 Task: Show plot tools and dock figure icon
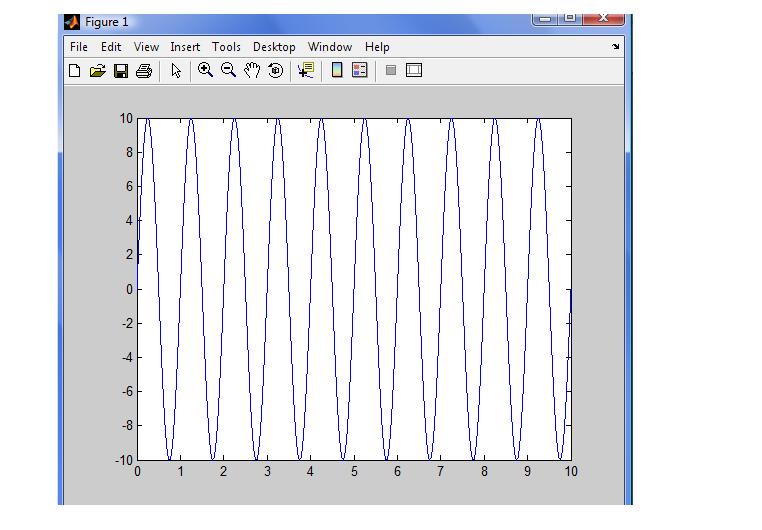pos(414,70)
